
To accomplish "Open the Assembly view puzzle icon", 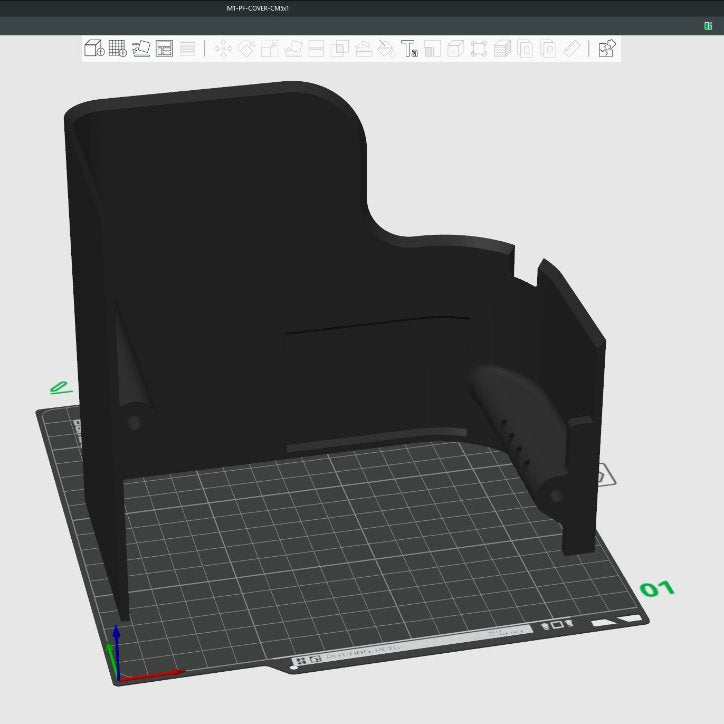I will pos(607,48).
